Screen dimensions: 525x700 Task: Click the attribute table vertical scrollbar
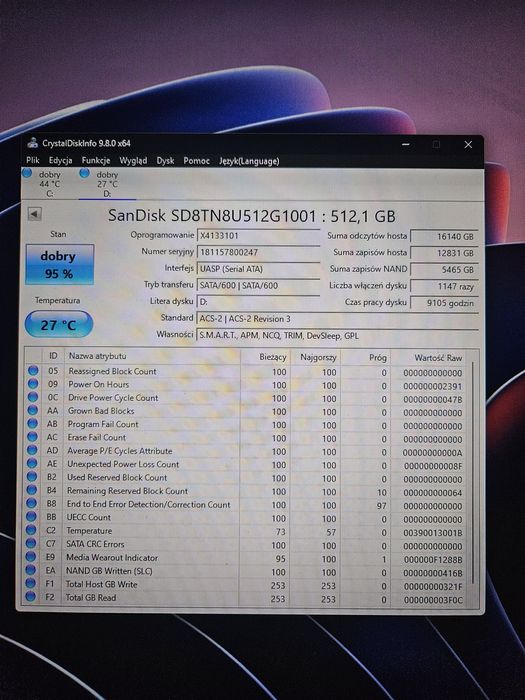click(x=472, y=473)
